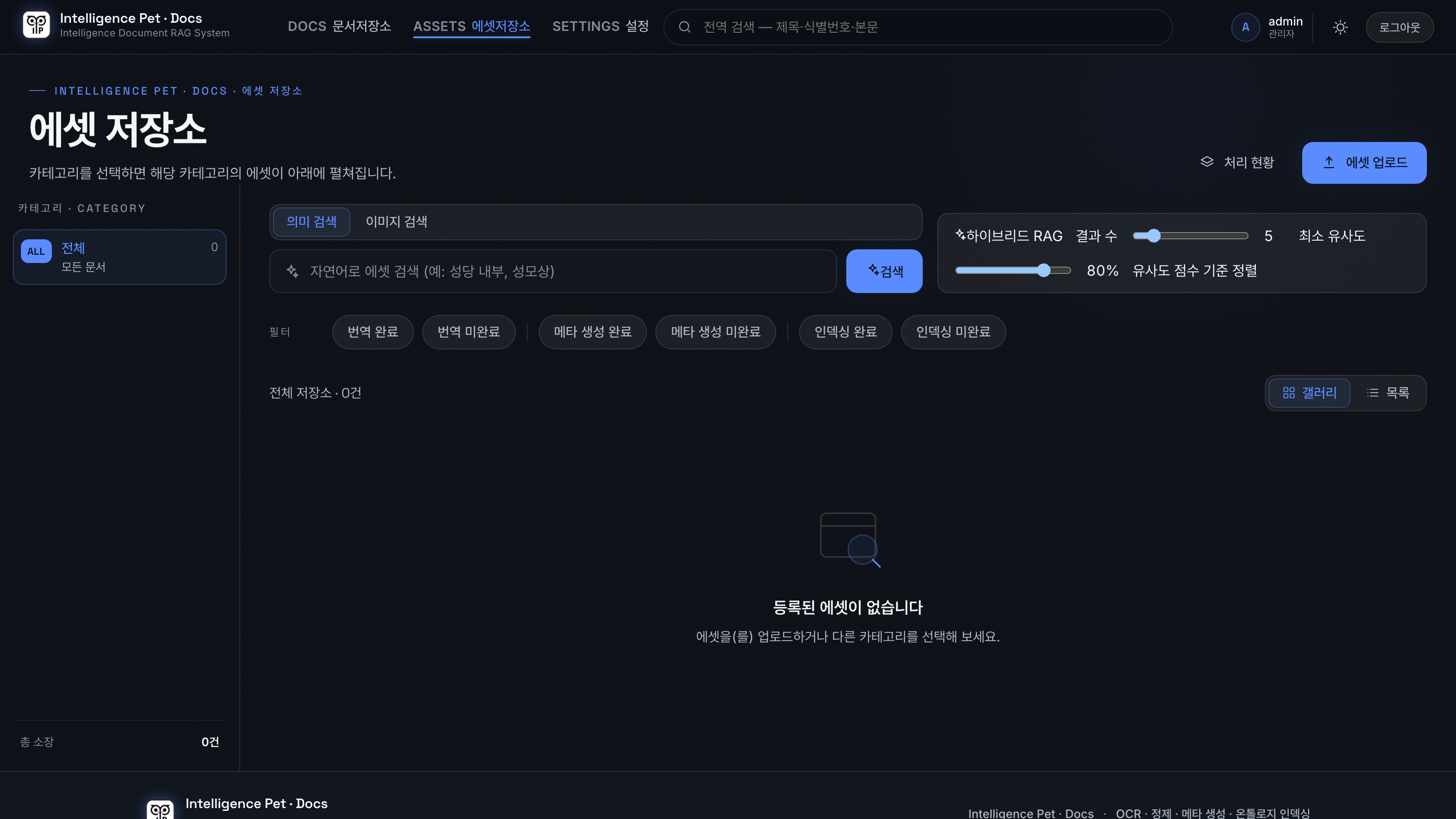Screen dimensions: 1456x819
Task: Toggle the 메타 생성 미완료 filter
Action: click(716, 332)
